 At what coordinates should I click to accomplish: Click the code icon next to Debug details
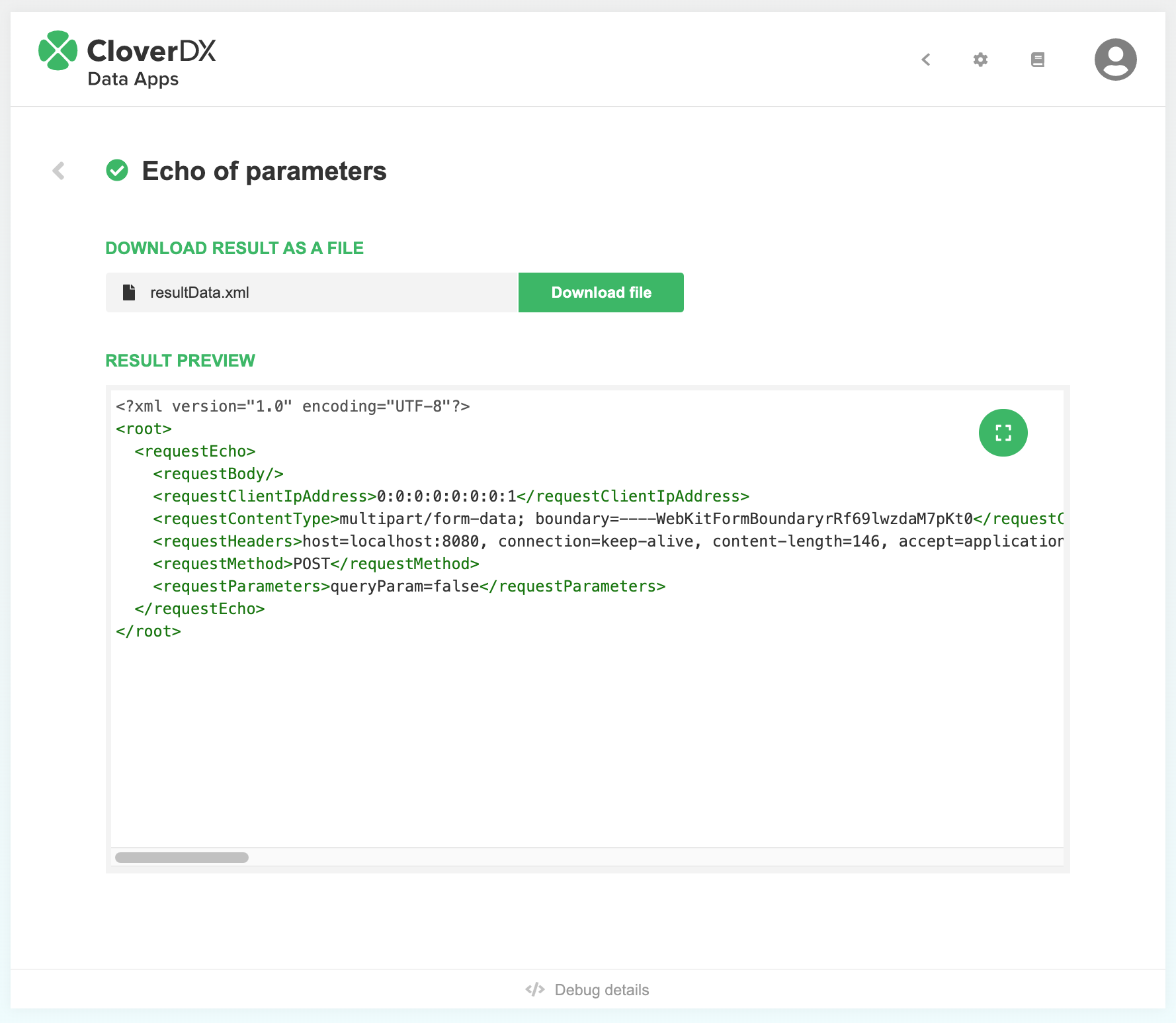[x=534, y=989]
